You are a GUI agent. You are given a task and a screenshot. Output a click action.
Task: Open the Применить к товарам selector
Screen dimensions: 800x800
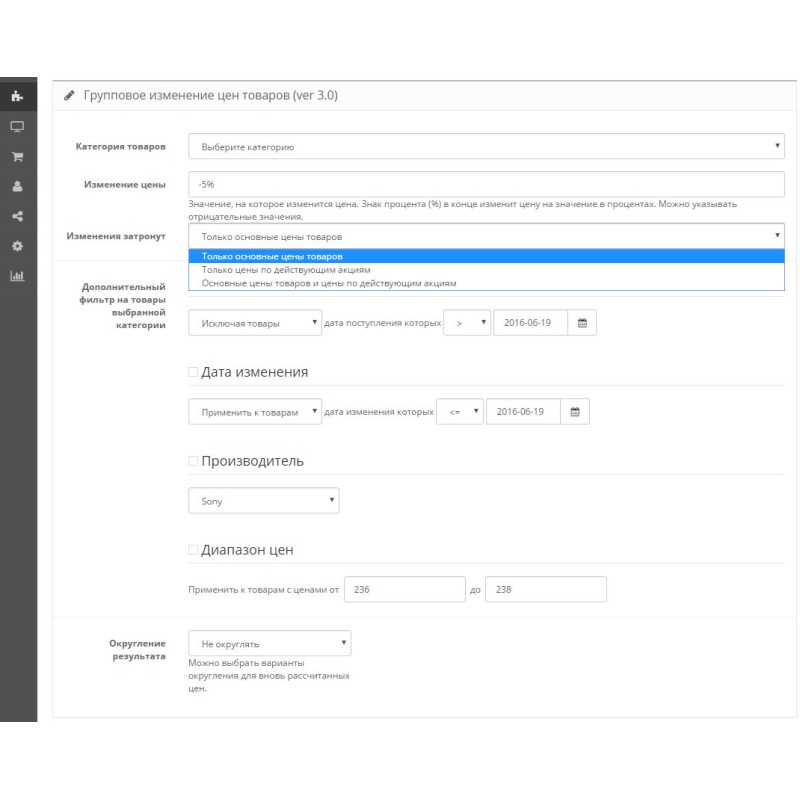[x=254, y=412]
